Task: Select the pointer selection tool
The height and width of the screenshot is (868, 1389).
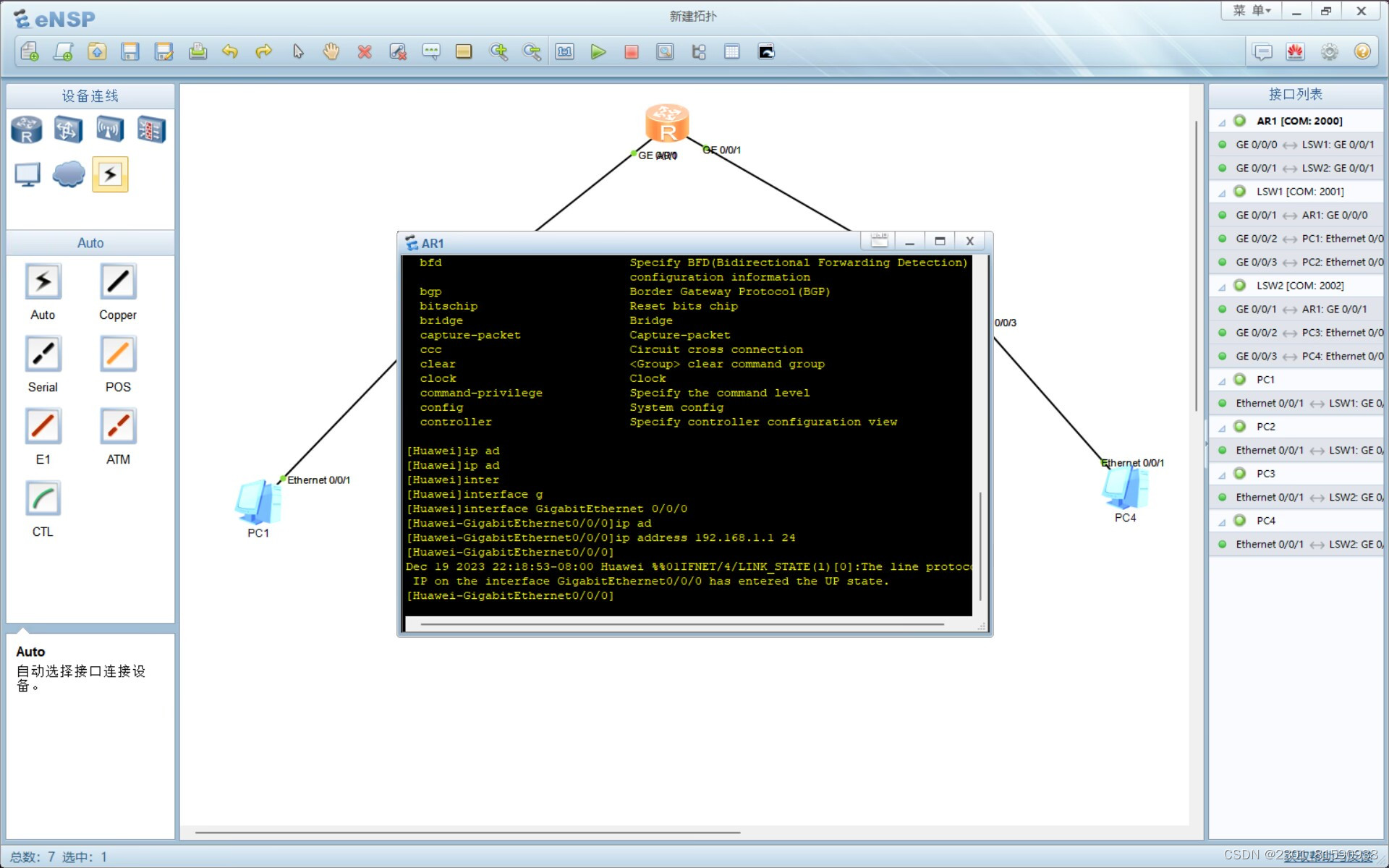Action: (298, 51)
